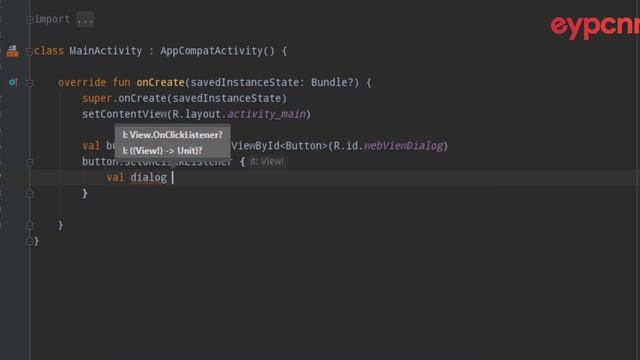The image size is (640, 360).
Task: Click the Button generic type argument
Action: (x=304, y=146)
